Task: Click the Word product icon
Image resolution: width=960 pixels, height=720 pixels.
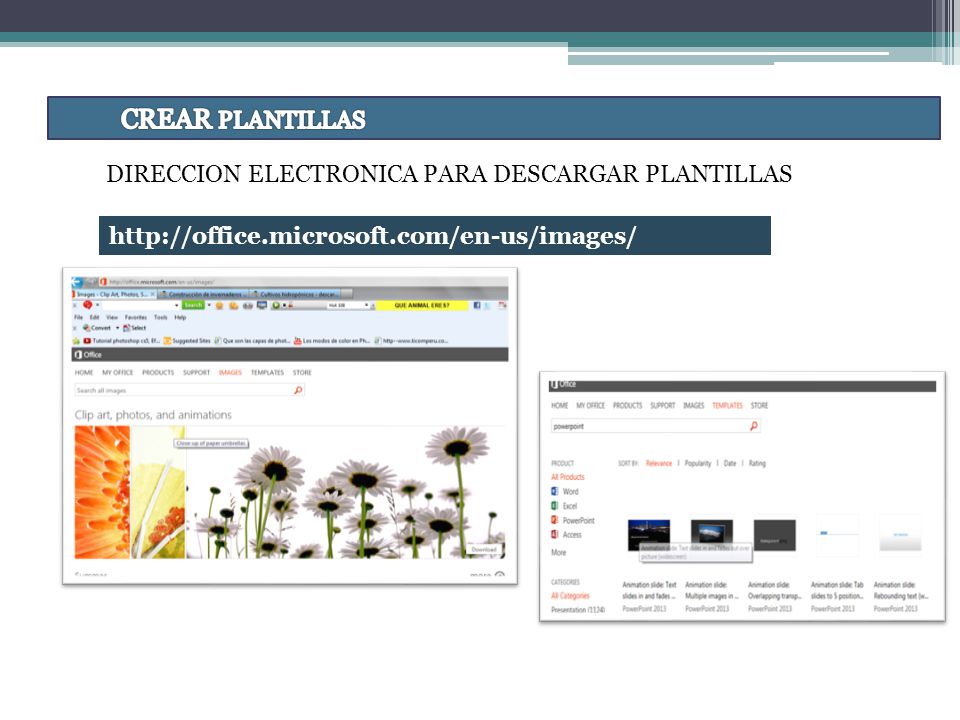Action: pyautogui.click(x=555, y=491)
